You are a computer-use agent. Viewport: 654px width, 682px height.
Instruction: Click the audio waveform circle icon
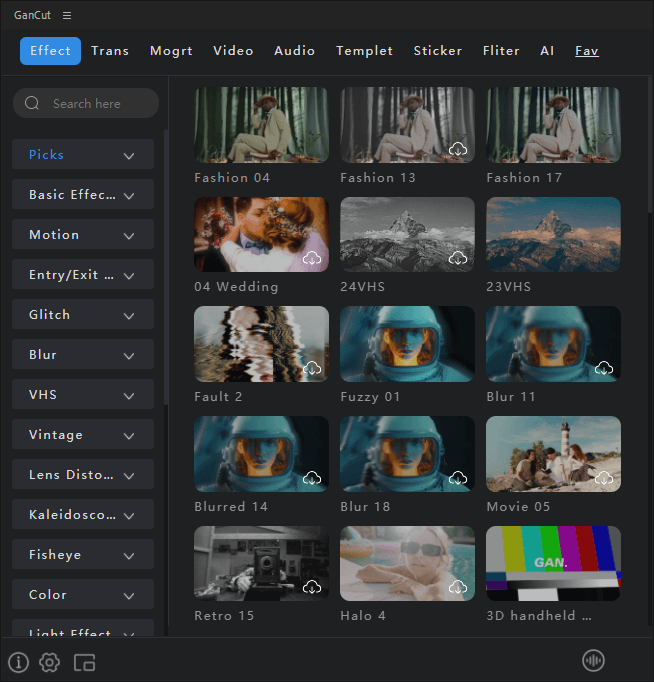593,661
